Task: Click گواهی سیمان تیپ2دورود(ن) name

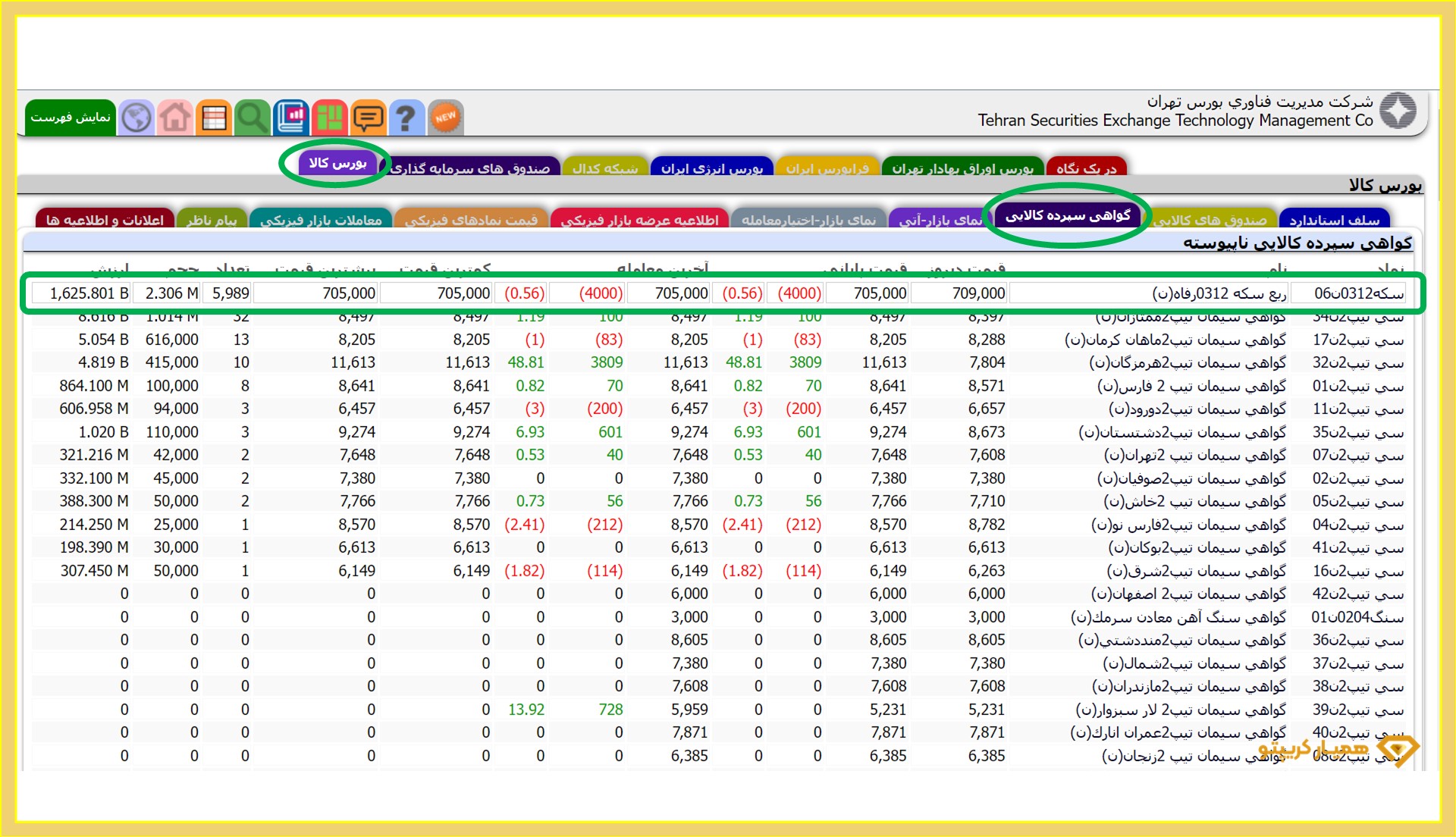Action: pos(1197,409)
